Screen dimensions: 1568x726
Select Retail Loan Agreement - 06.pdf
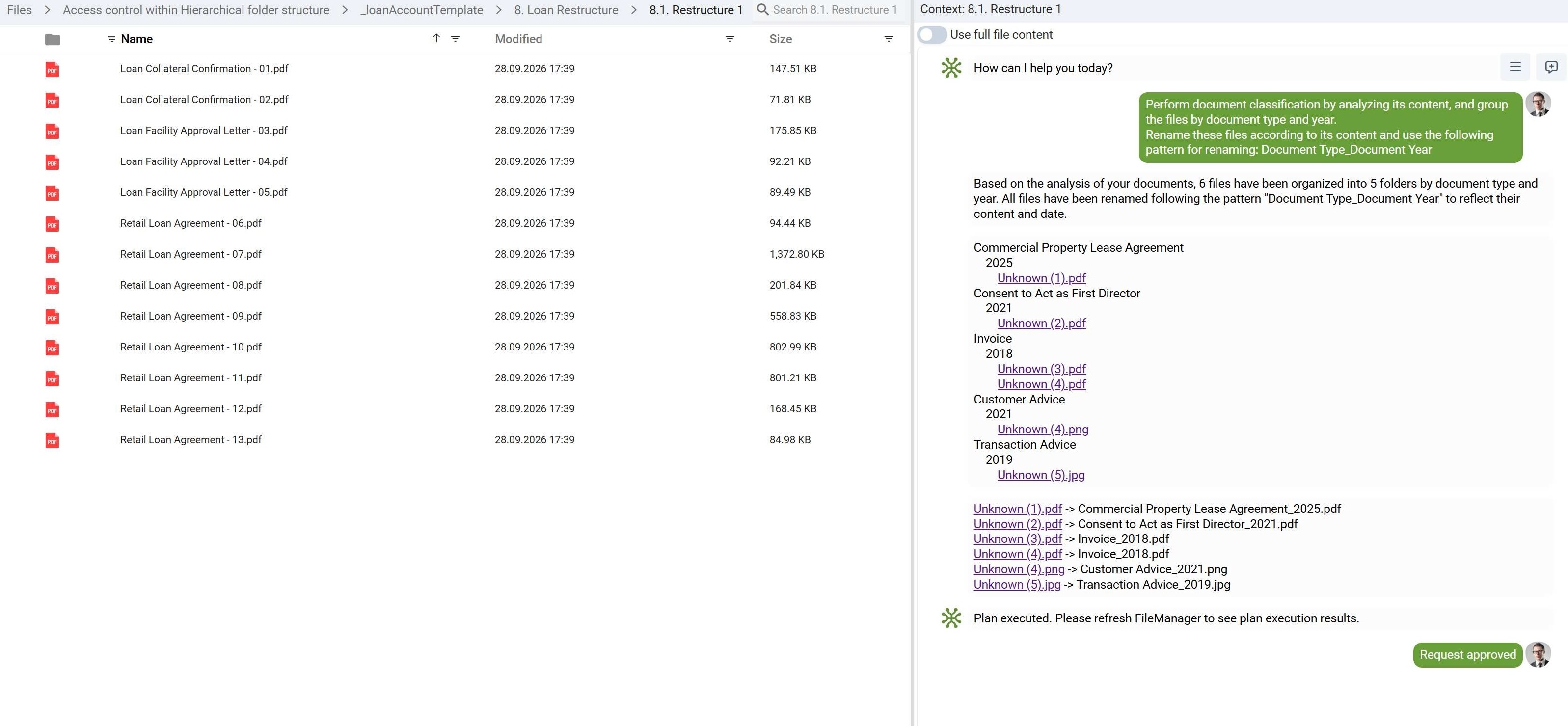coord(190,223)
